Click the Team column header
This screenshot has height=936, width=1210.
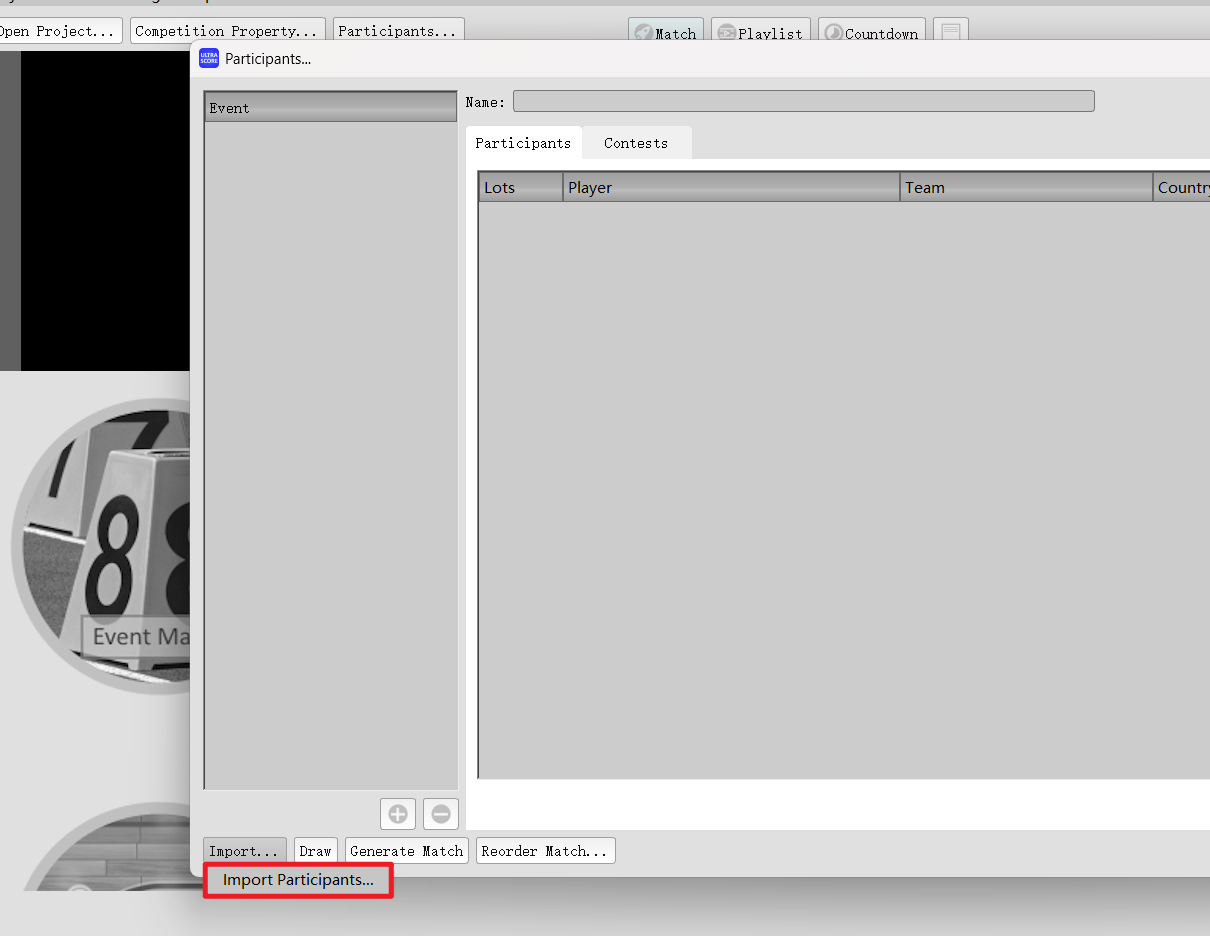[x=1025, y=187]
